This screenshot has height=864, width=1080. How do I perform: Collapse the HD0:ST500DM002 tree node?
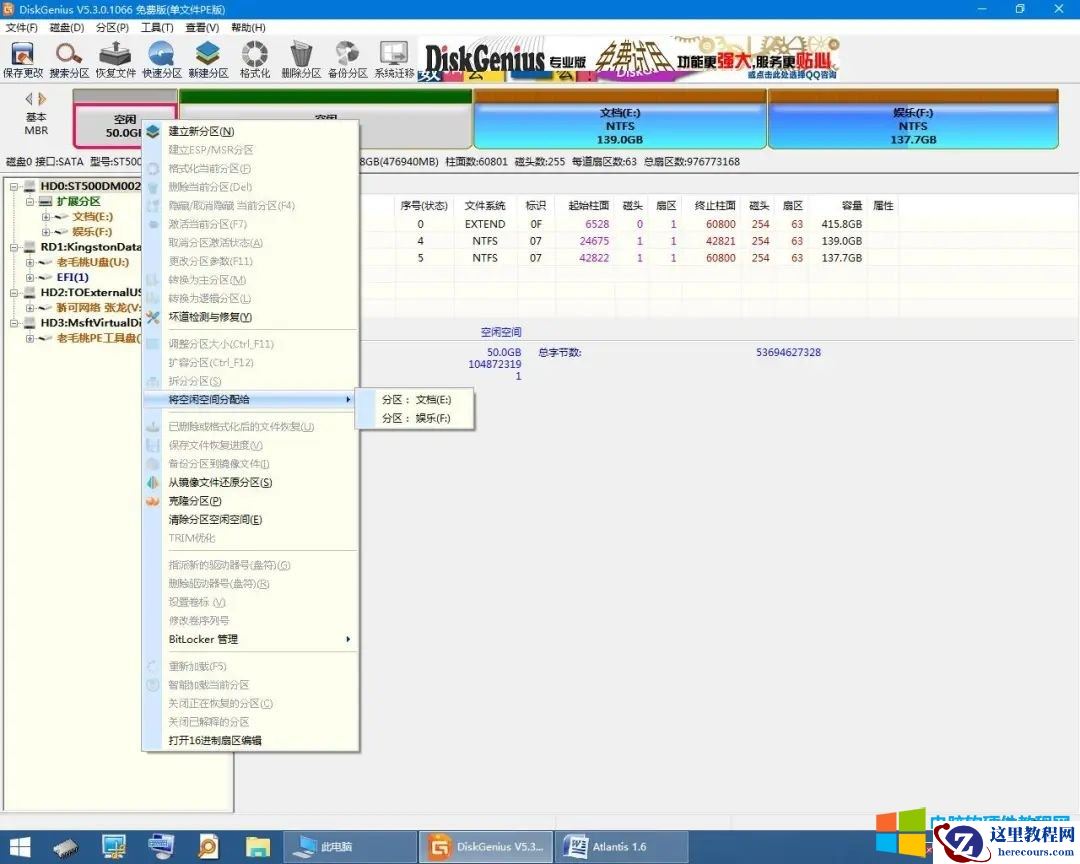coord(14,186)
